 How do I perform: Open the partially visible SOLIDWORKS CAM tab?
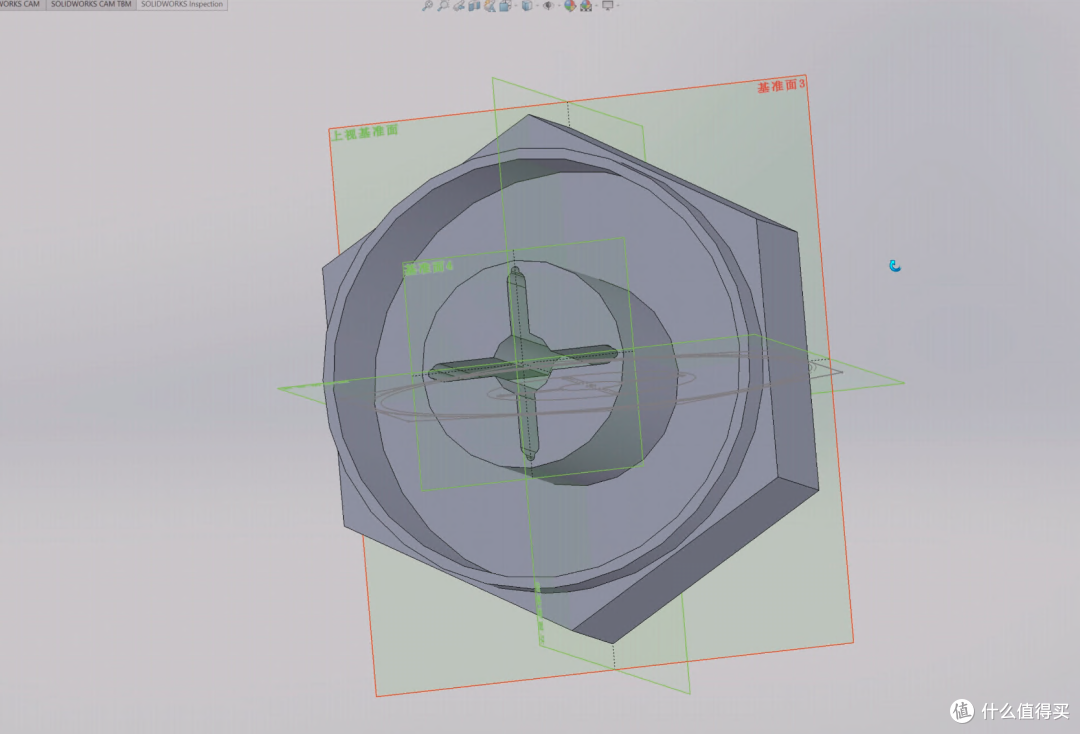pyautogui.click(x=21, y=4)
